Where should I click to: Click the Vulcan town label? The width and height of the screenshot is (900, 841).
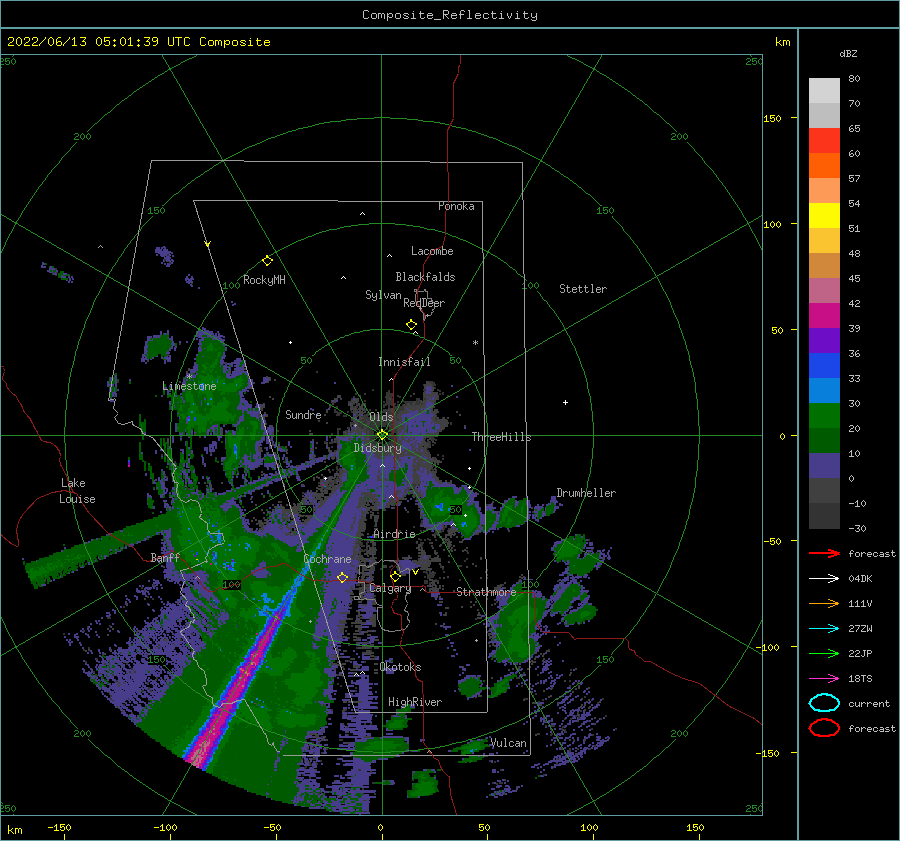(x=508, y=743)
